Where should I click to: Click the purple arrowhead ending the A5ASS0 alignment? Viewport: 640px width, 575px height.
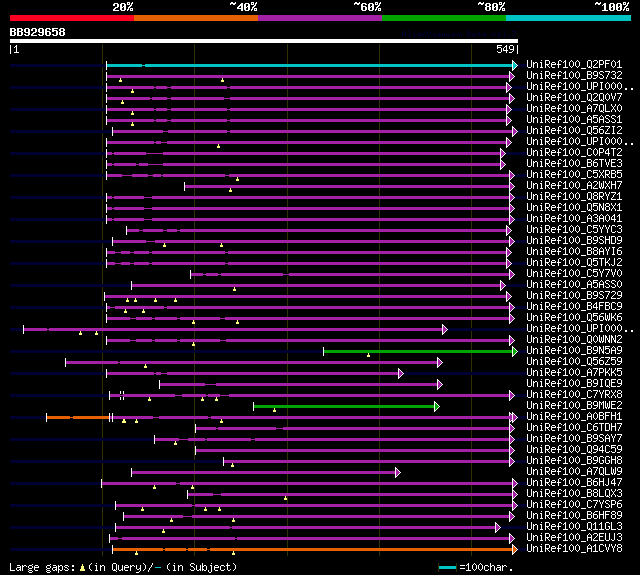click(x=503, y=286)
